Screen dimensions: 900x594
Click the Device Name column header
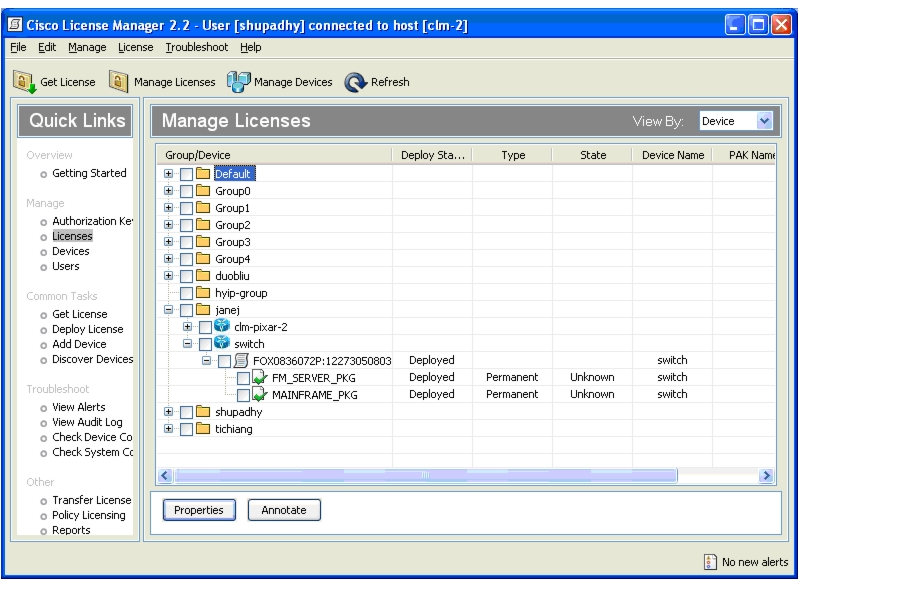pyautogui.click(x=673, y=155)
